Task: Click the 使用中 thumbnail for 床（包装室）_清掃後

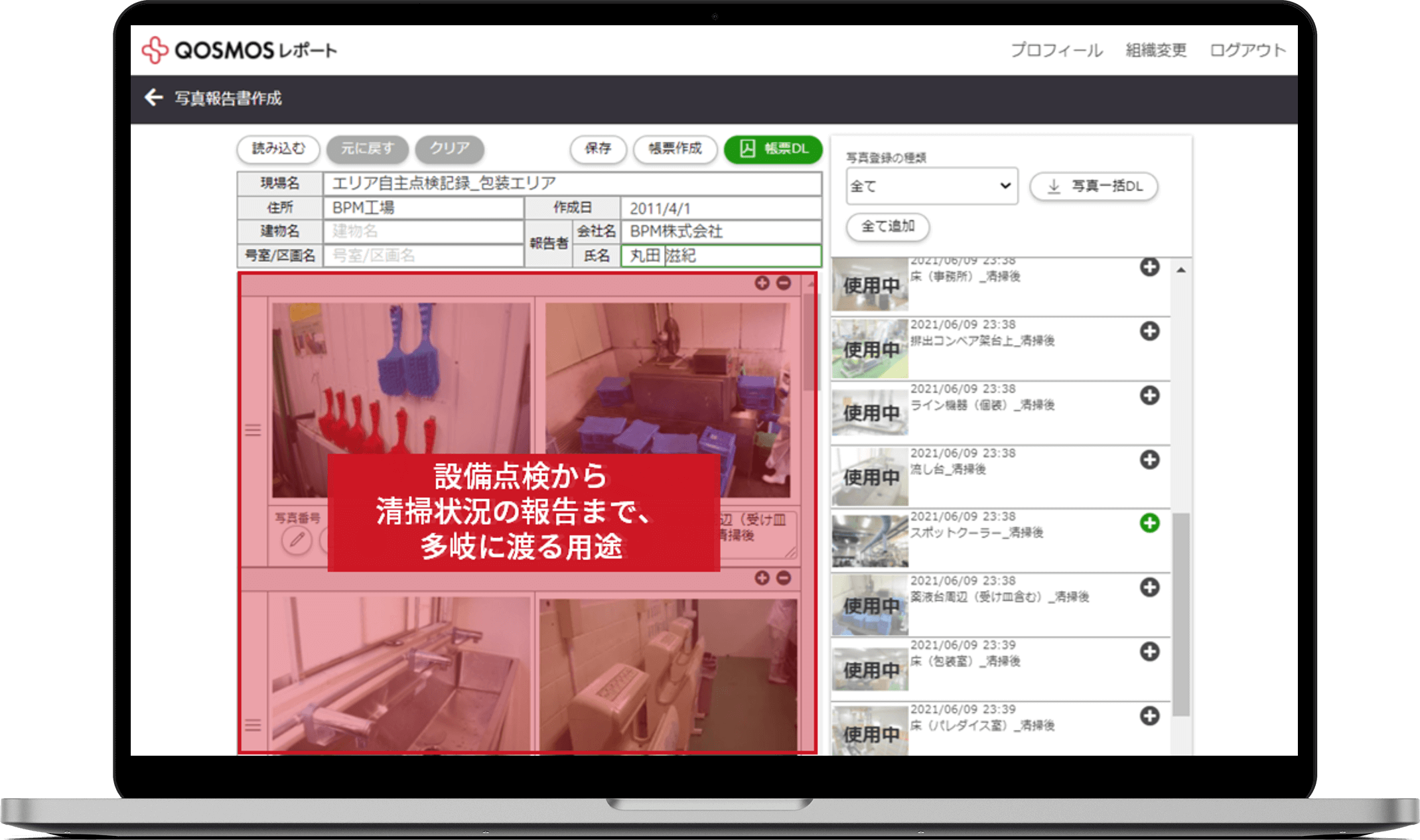Action: (870, 669)
